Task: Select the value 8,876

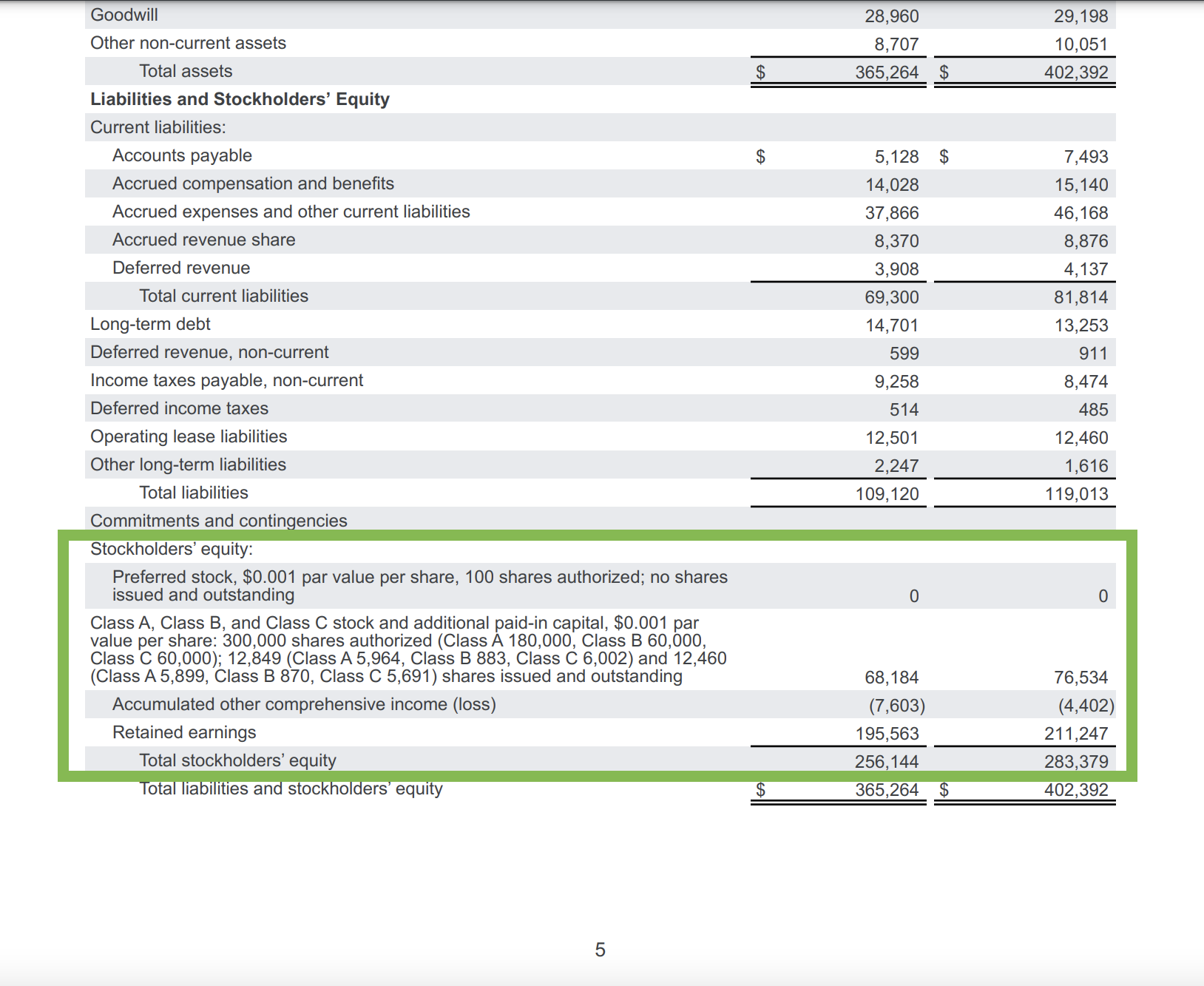Action: 1086,241
